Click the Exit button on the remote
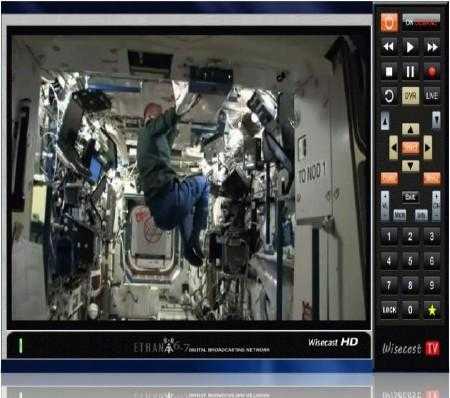450x398 pixels. point(410,197)
